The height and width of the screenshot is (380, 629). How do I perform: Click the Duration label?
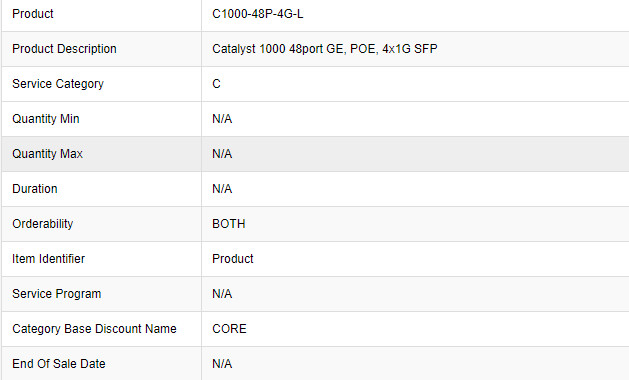click(34, 188)
